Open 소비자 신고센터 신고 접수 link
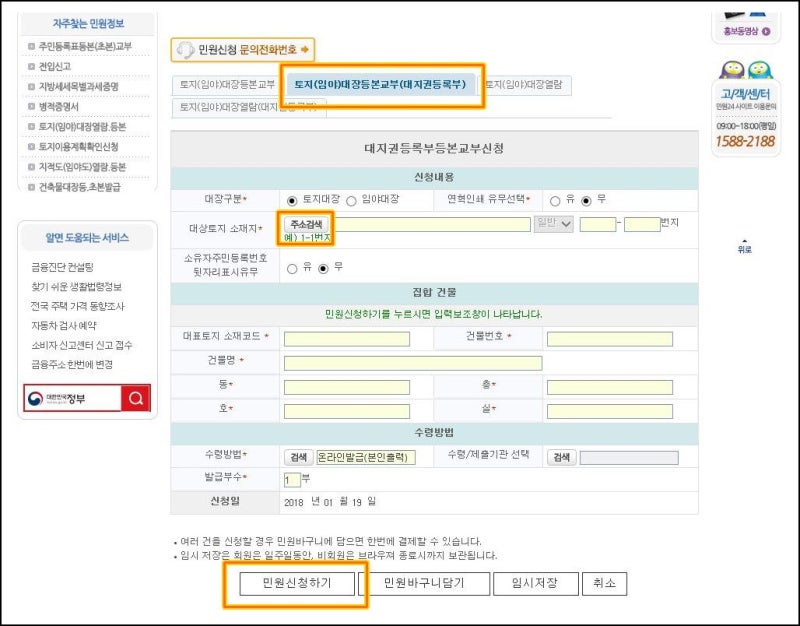Screen dimensions: 800x626 click(82, 345)
